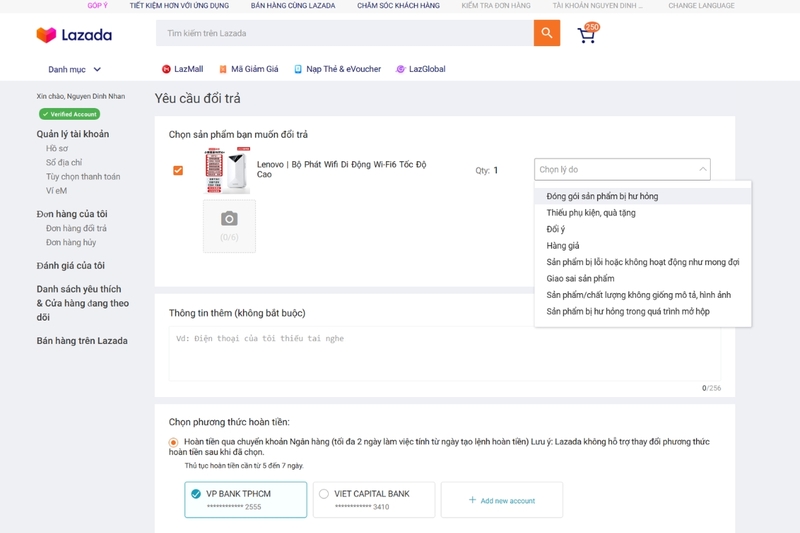The height and width of the screenshot is (533, 800).
Task: Open the Tài khoản Nguyen Dinh menu
Action: tap(597, 6)
